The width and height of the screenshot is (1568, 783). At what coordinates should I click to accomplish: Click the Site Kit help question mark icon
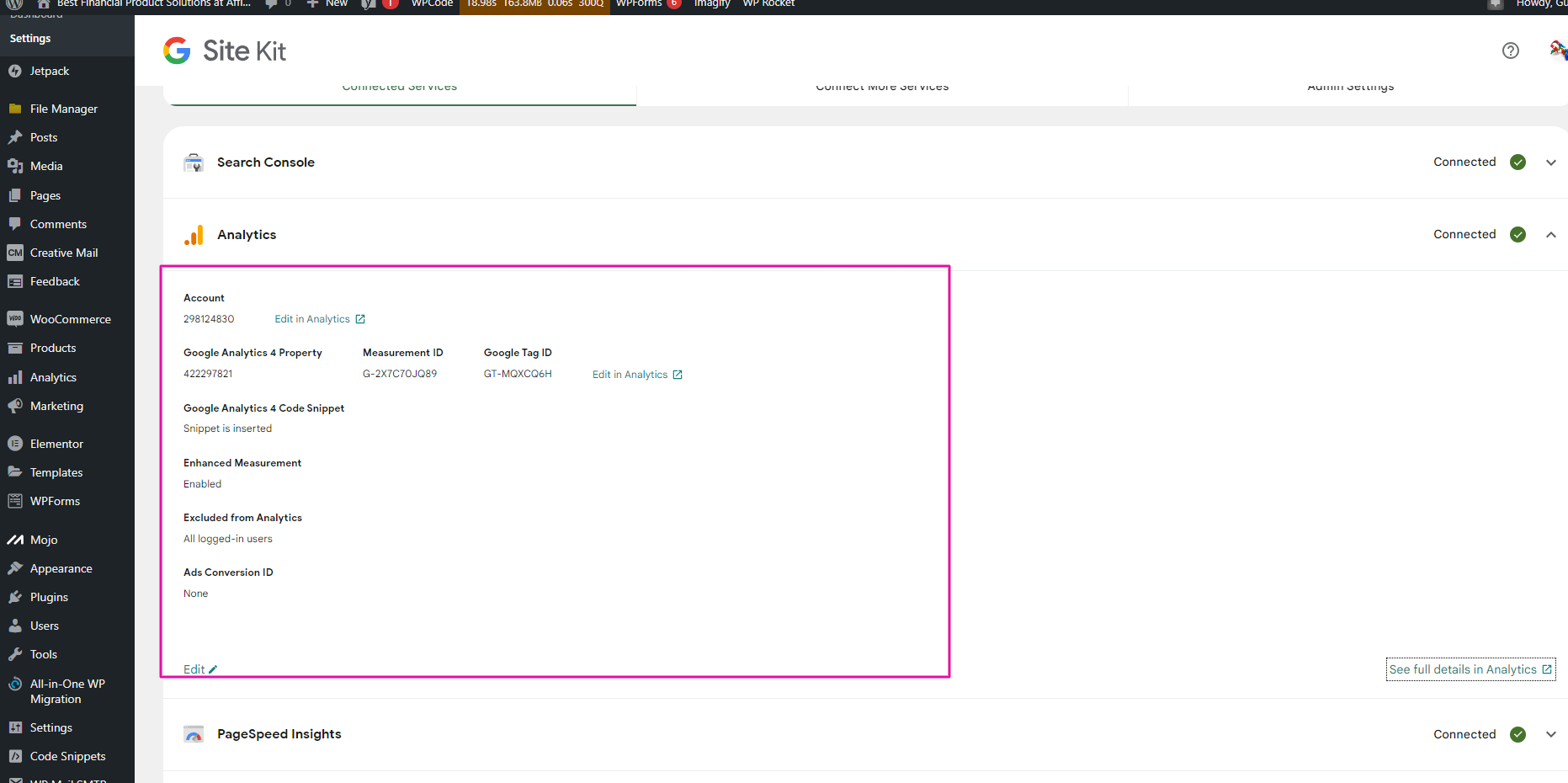tap(1510, 51)
